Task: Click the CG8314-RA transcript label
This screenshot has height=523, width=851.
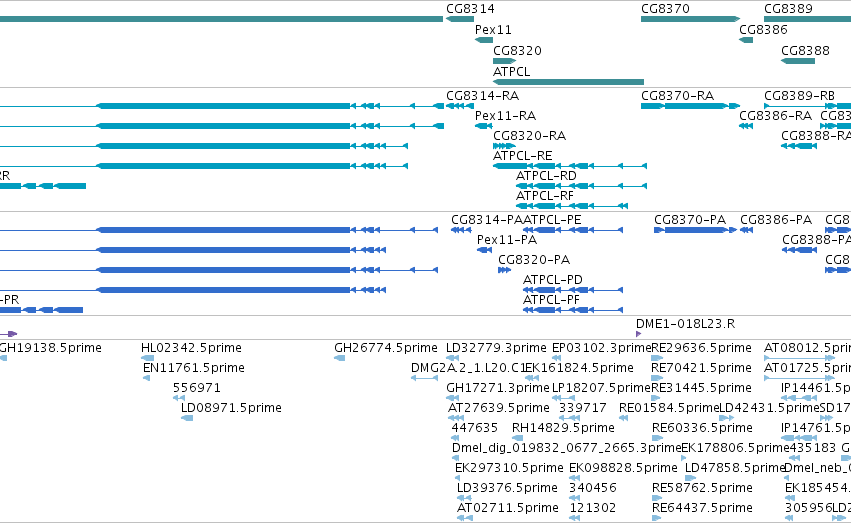Action: 482,96
